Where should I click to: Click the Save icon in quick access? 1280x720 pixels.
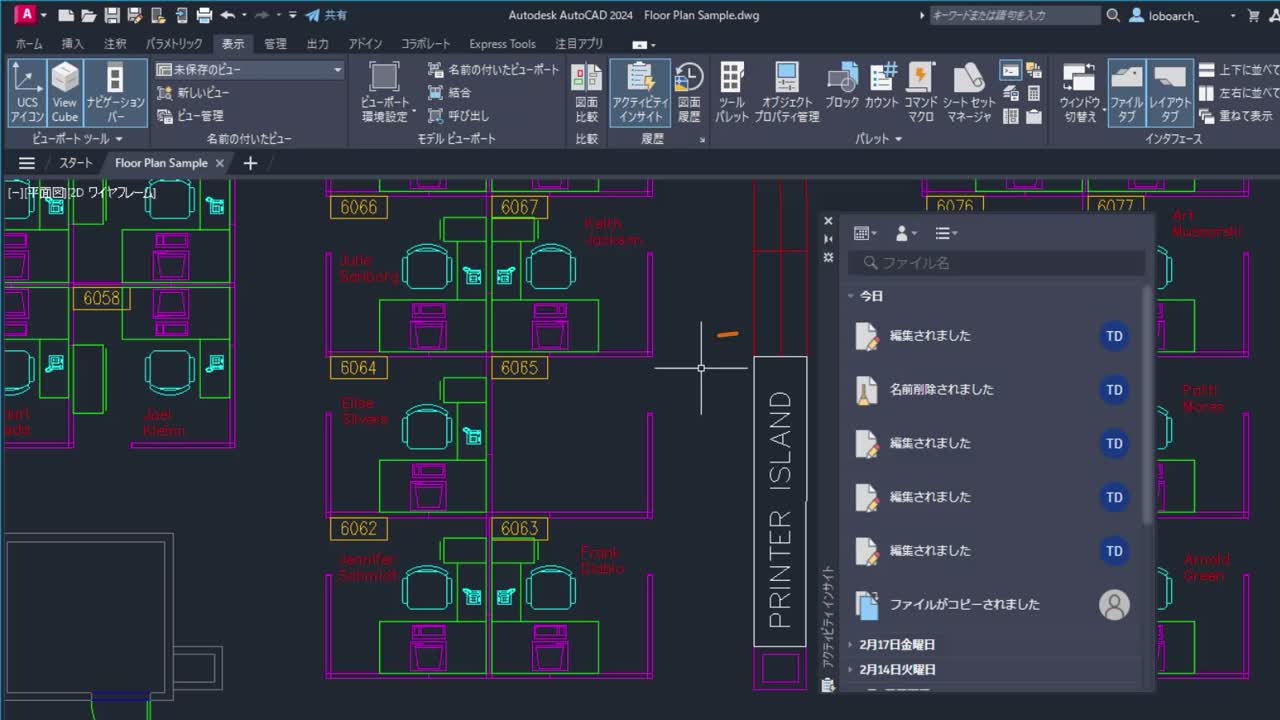pyautogui.click(x=112, y=15)
